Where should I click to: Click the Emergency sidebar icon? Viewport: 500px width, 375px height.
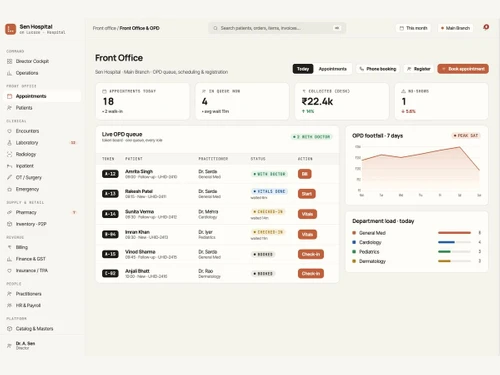tap(9, 189)
